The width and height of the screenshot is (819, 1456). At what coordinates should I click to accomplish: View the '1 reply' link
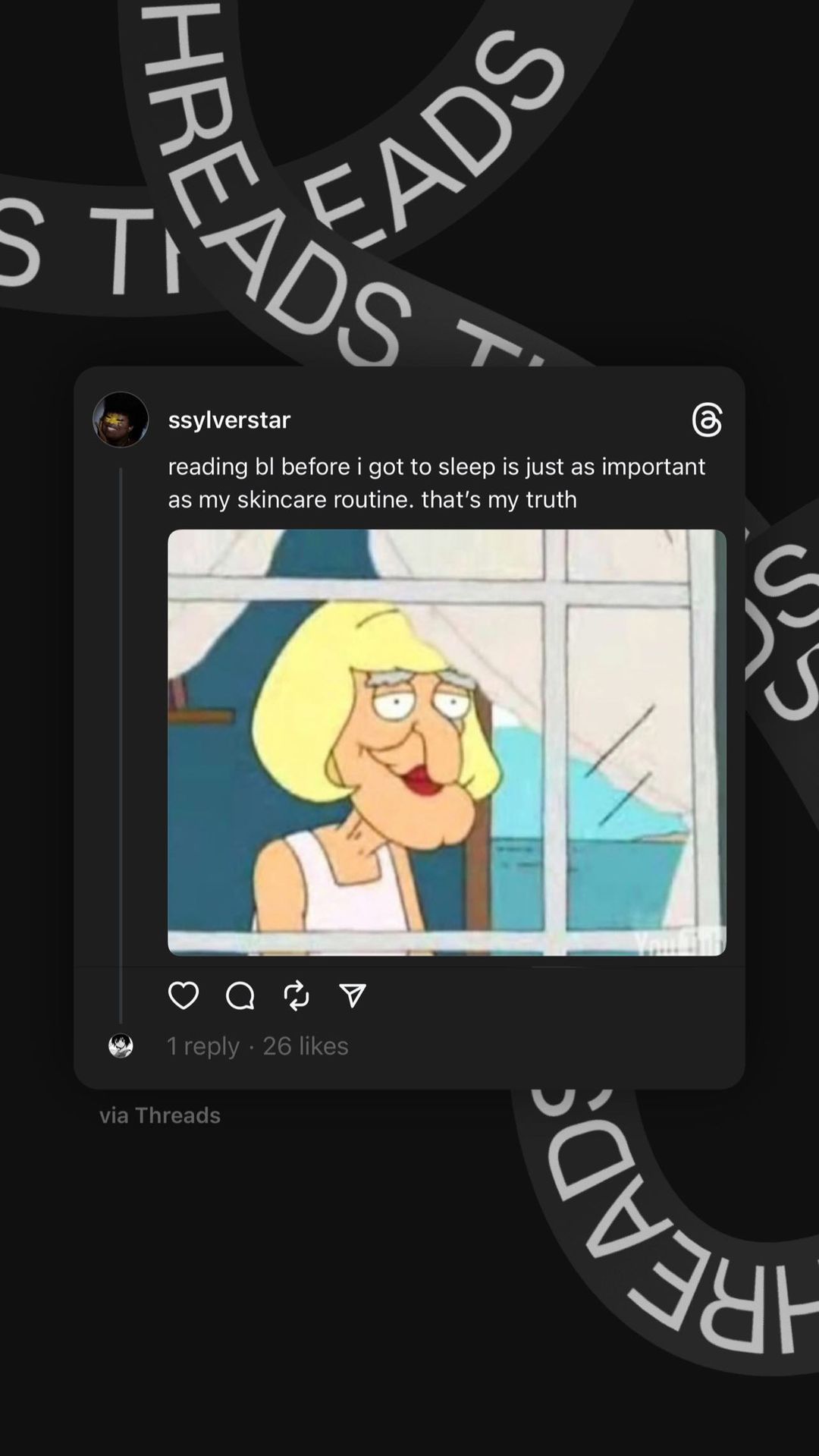[x=202, y=1046]
